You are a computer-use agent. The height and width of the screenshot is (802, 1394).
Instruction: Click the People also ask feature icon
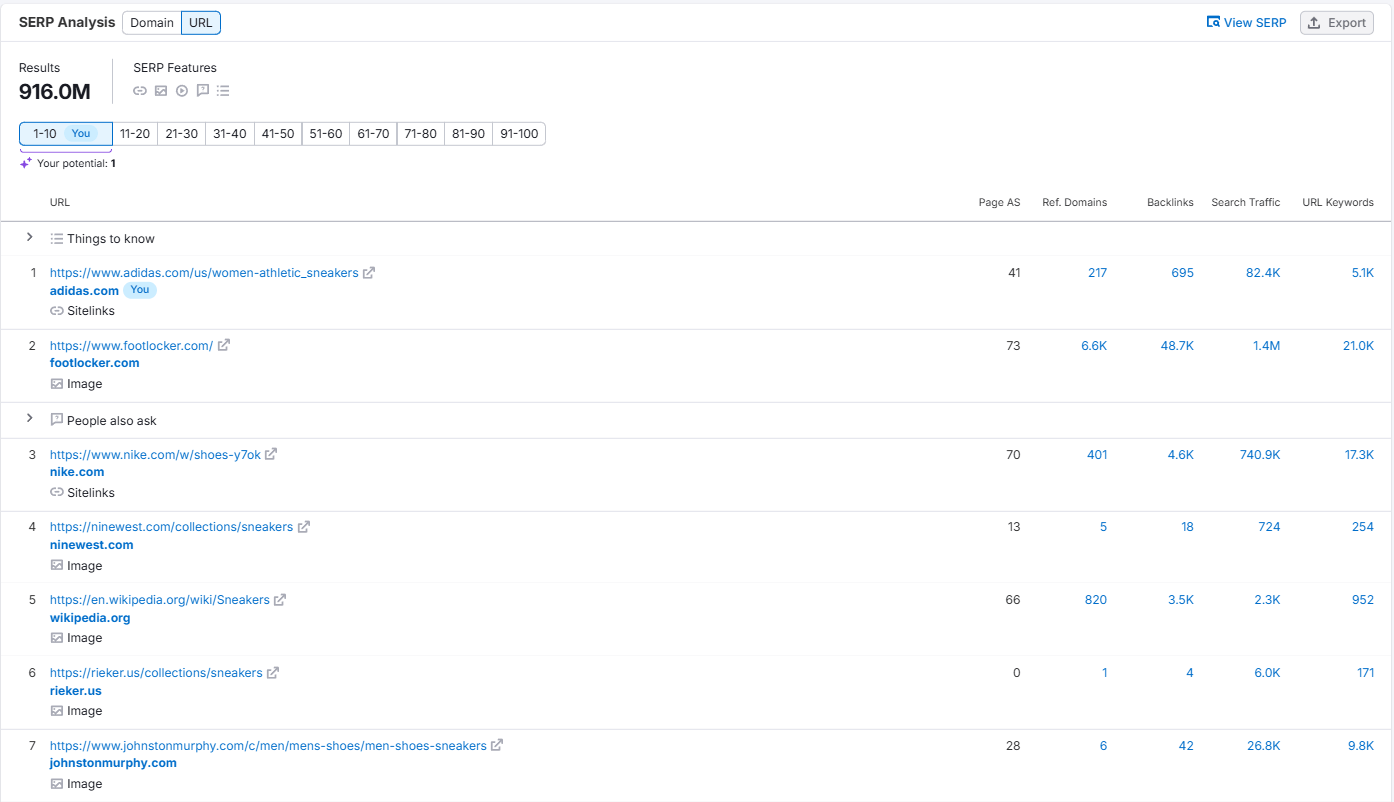[203, 91]
